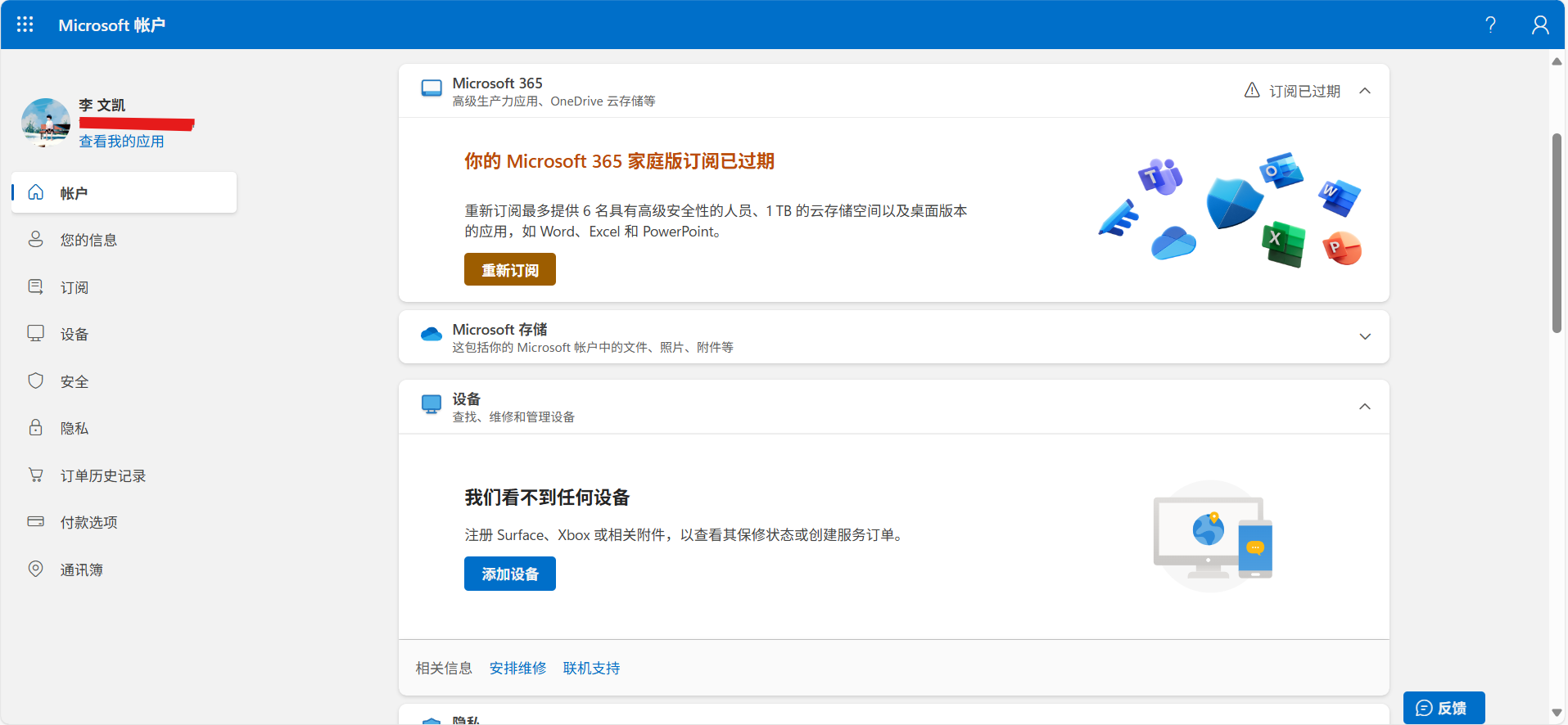Click the Microsoft Defender shield icon
The width and height of the screenshot is (1568, 725).
click(1234, 203)
